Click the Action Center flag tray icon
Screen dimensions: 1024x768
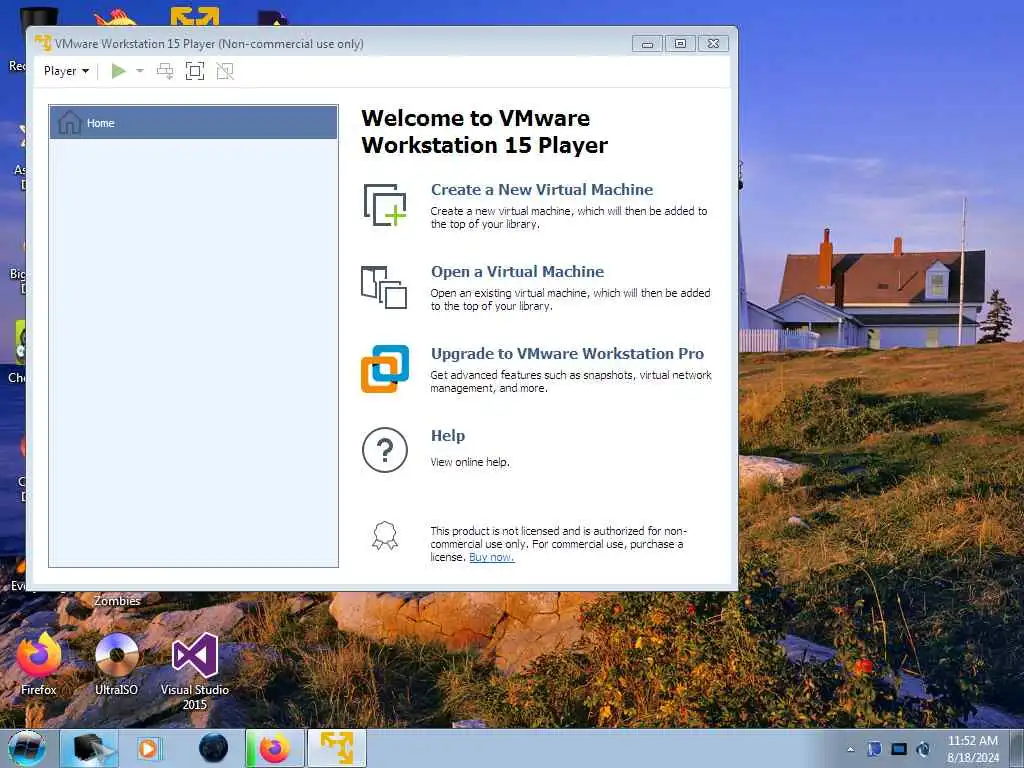pyautogui.click(x=874, y=749)
